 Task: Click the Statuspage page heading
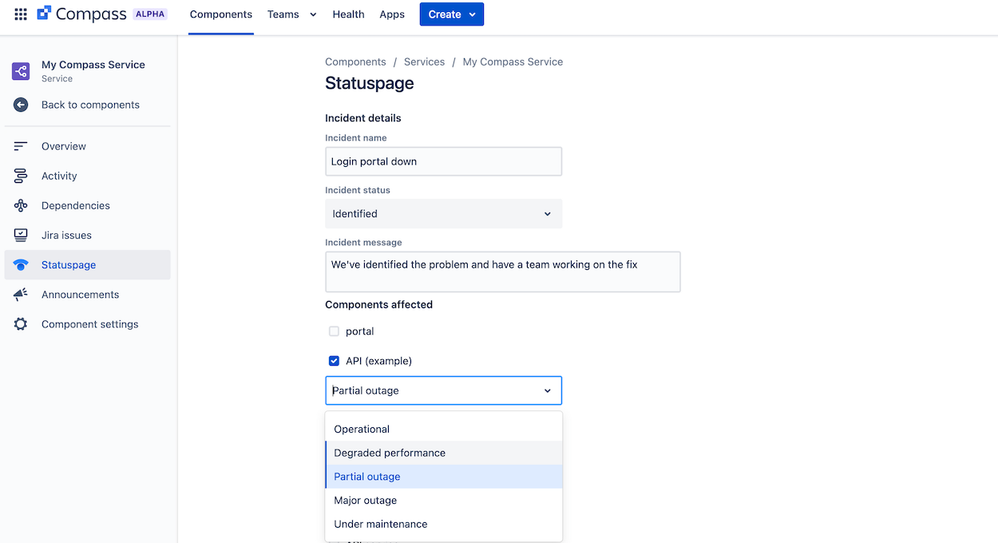click(369, 83)
